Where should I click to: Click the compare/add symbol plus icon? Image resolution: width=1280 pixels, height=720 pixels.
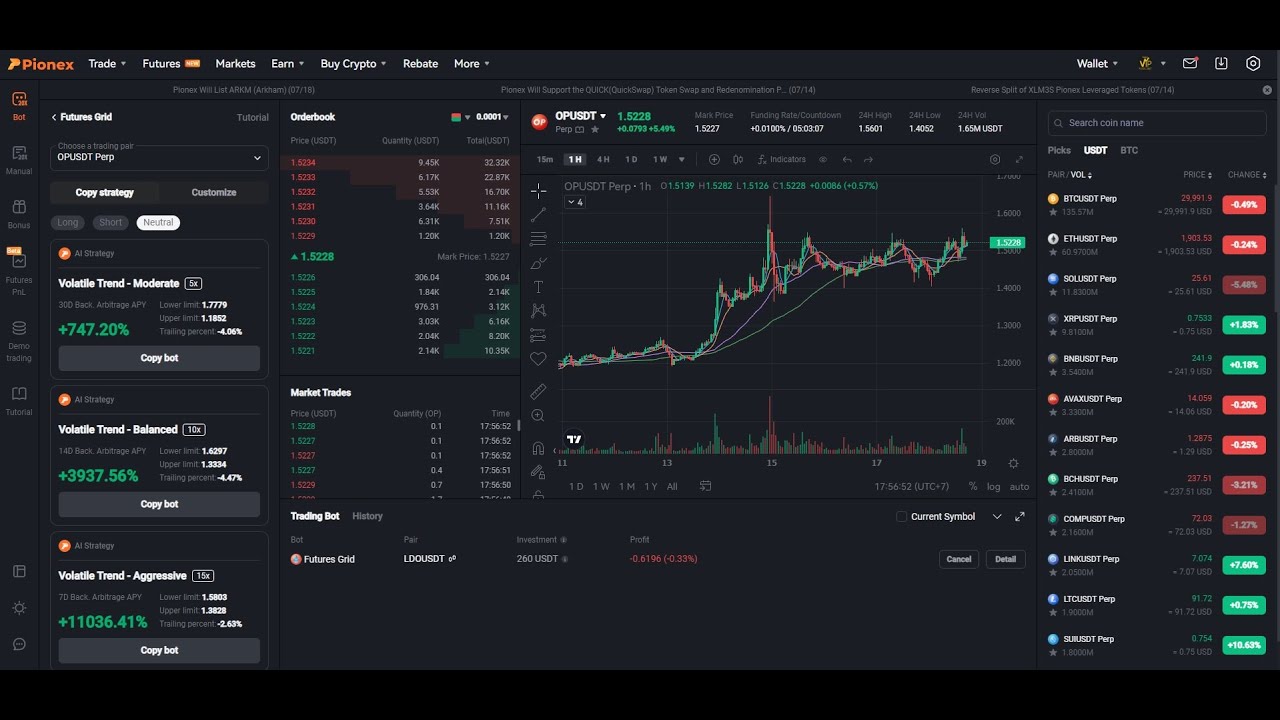point(714,159)
